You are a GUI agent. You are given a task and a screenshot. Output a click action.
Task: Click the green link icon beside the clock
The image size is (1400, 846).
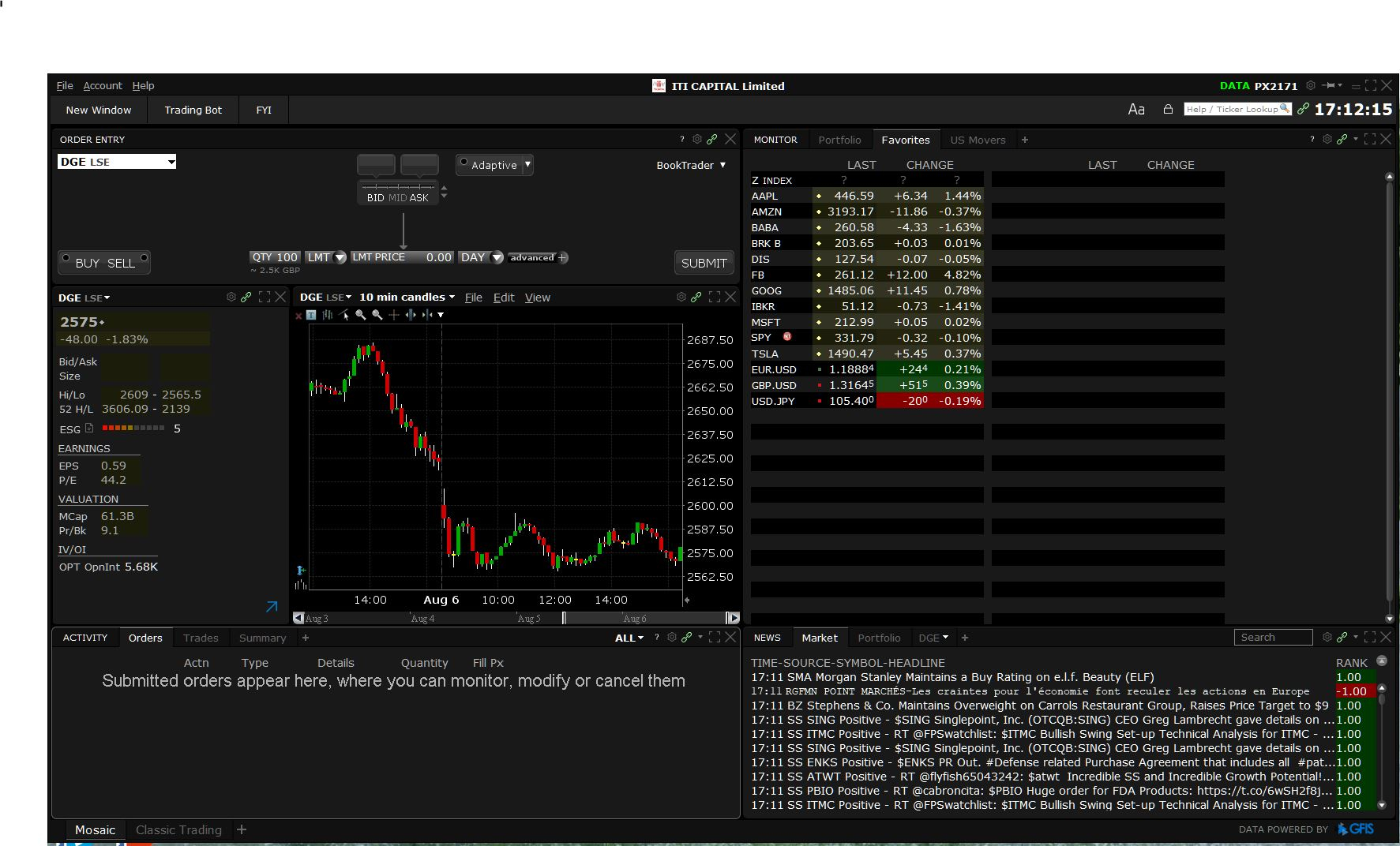pyautogui.click(x=1303, y=109)
